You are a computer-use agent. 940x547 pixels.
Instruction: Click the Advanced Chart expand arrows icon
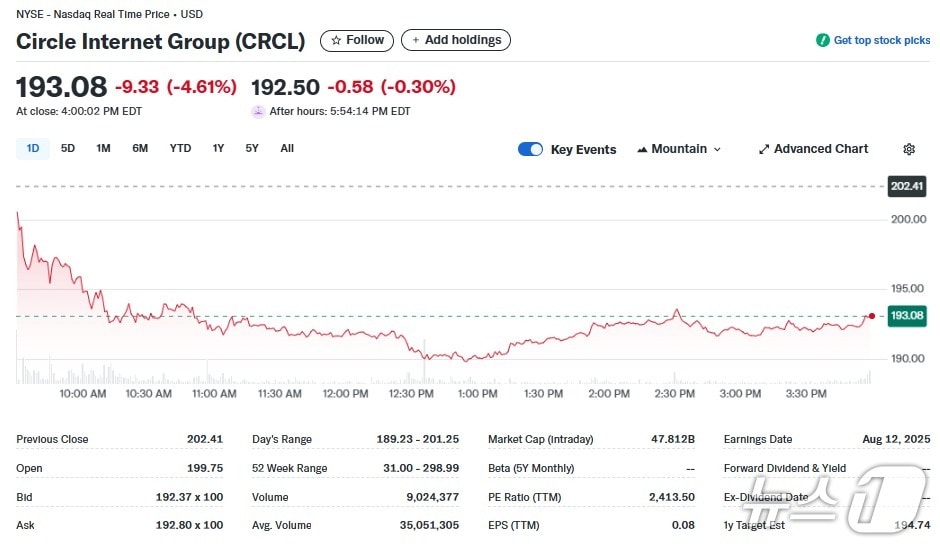click(x=764, y=149)
